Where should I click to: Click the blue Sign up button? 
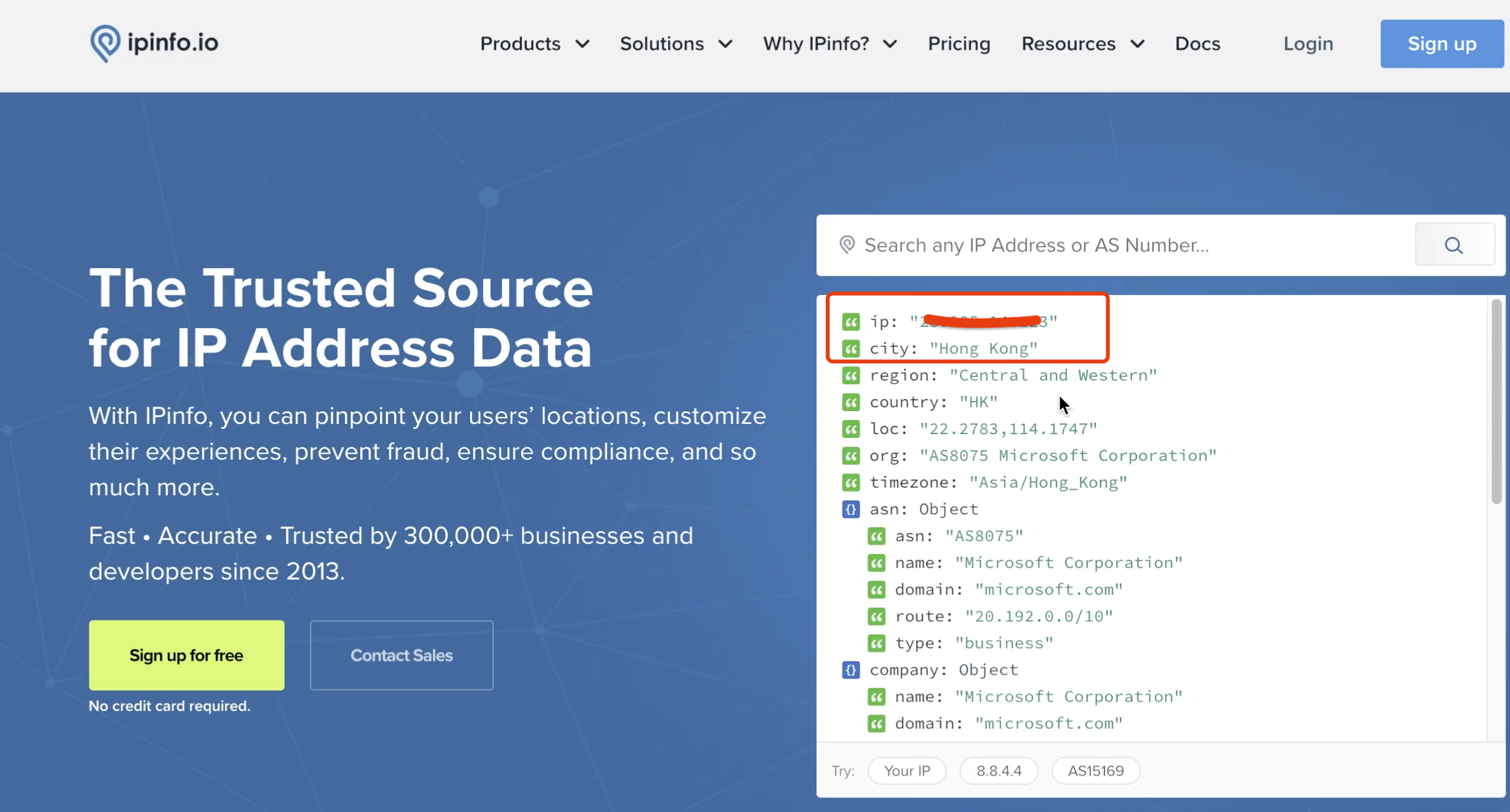1442,44
